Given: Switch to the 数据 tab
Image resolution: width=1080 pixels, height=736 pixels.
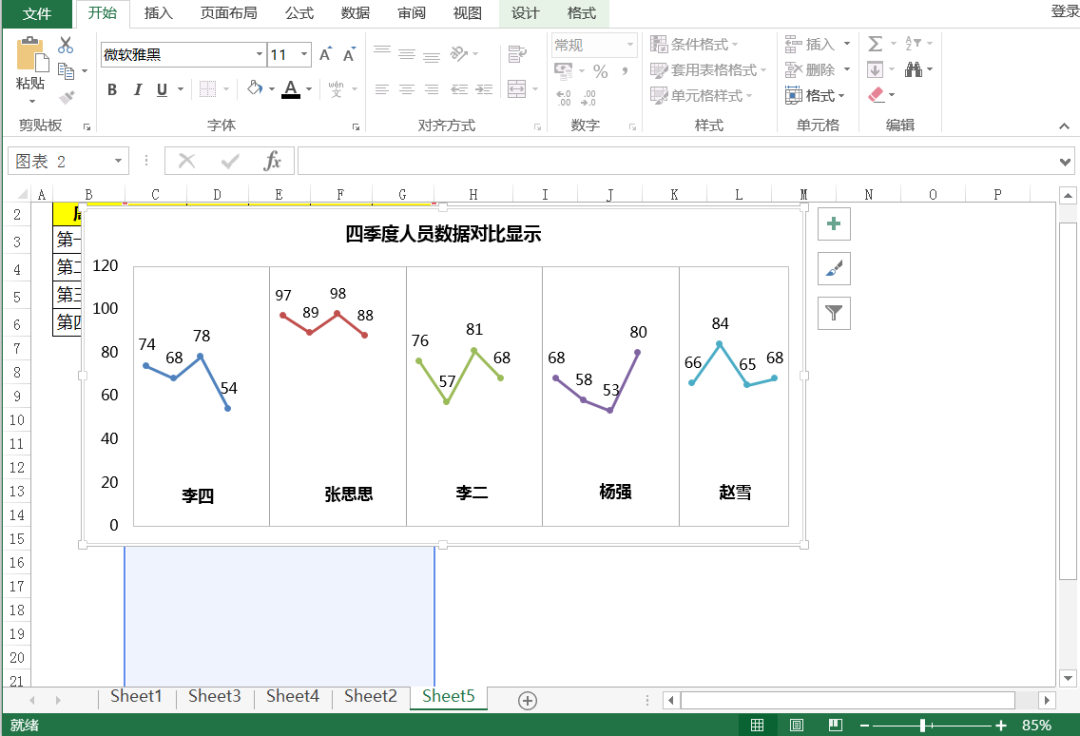Looking at the screenshot, I should (x=355, y=13).
